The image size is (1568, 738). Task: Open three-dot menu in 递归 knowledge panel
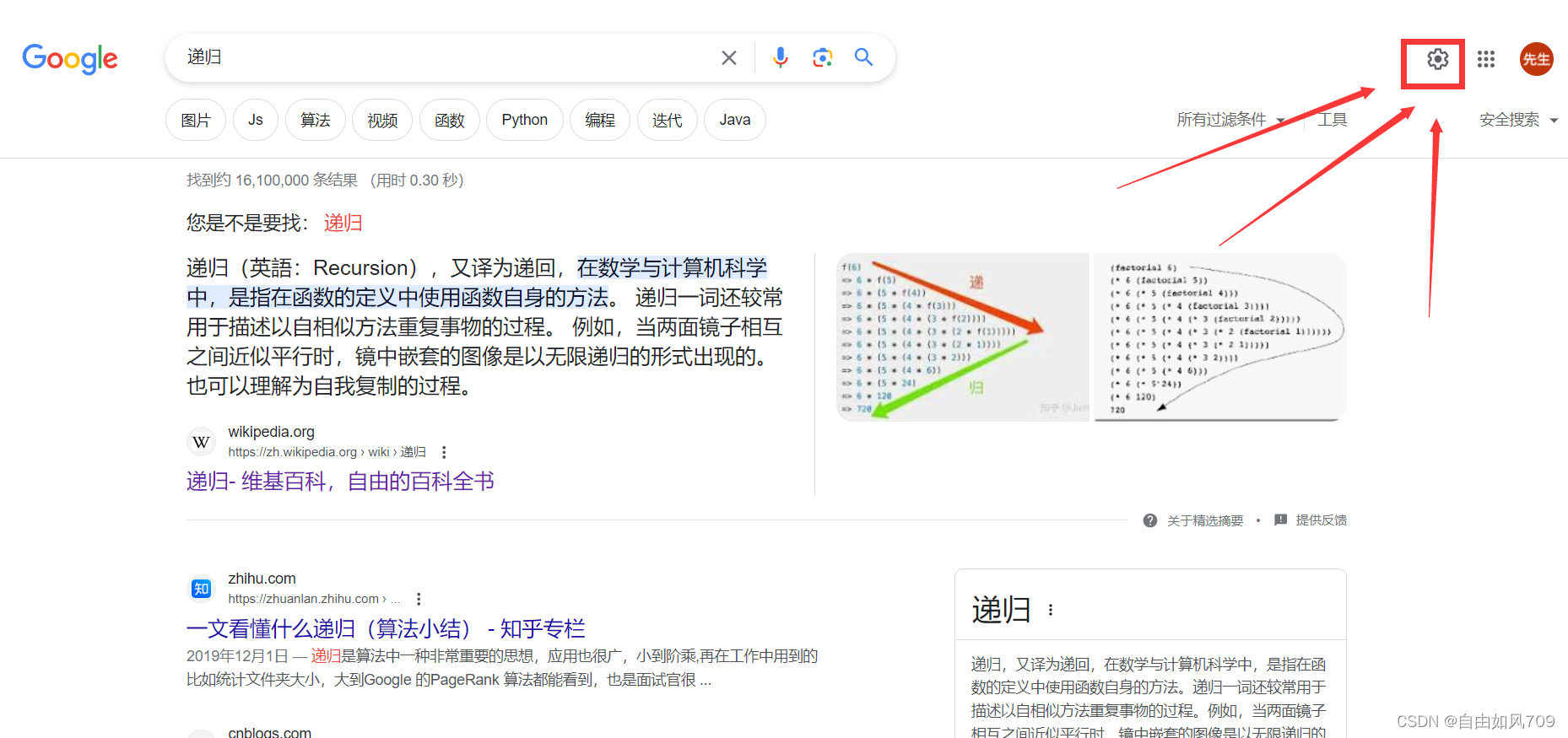point(1051,610)
